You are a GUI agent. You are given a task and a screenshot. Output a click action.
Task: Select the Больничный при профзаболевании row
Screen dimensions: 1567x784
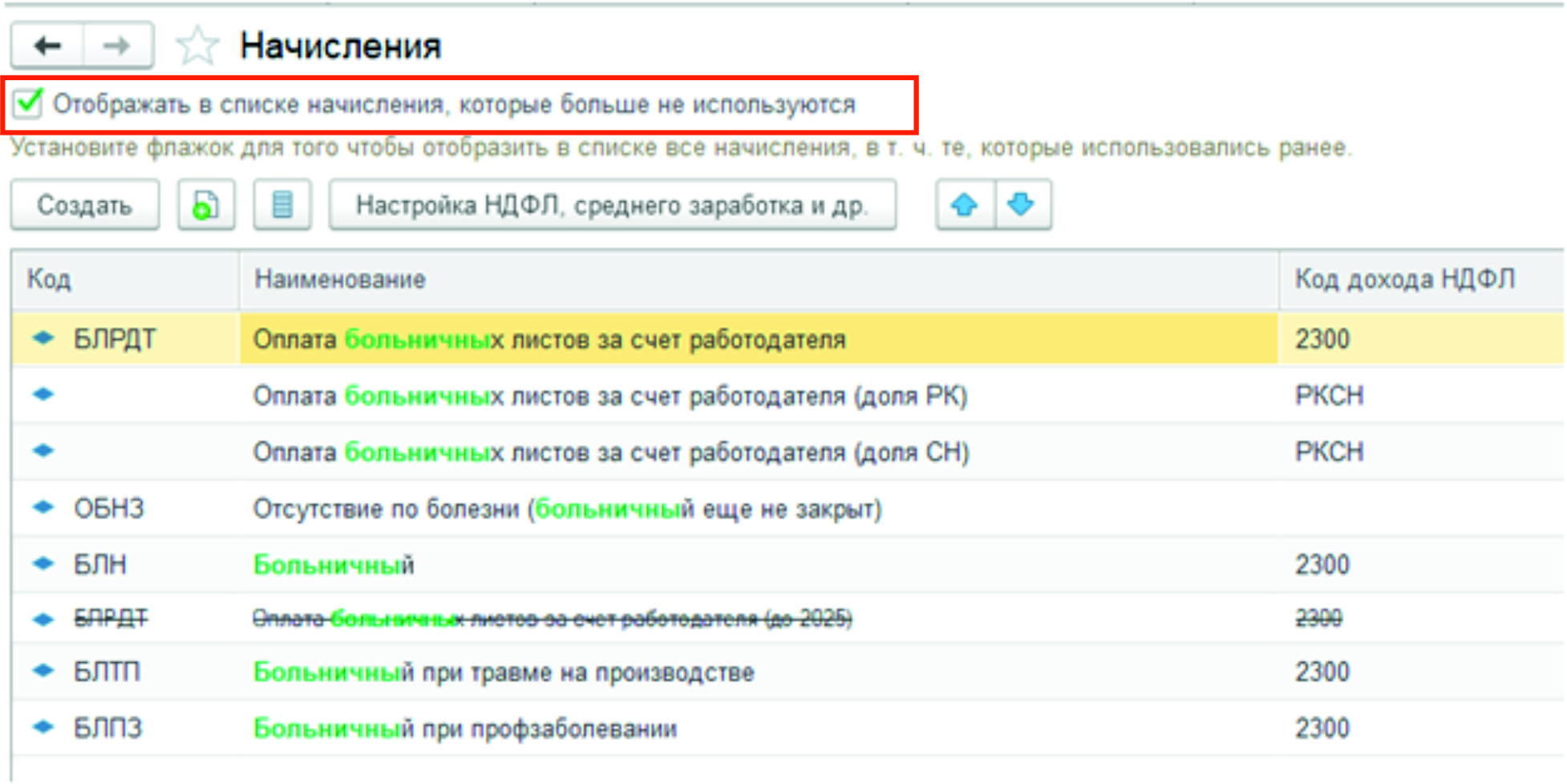(x=465, y=728)
